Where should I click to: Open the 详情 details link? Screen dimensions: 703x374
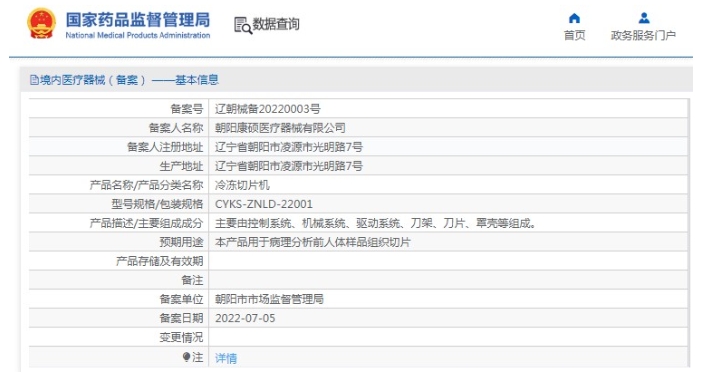[x=226, y=358]
